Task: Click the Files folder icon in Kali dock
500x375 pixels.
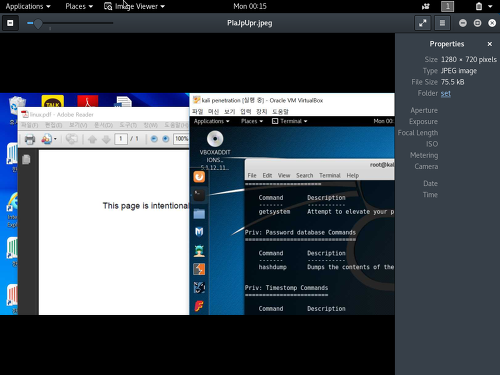Action: coord(199,214)
